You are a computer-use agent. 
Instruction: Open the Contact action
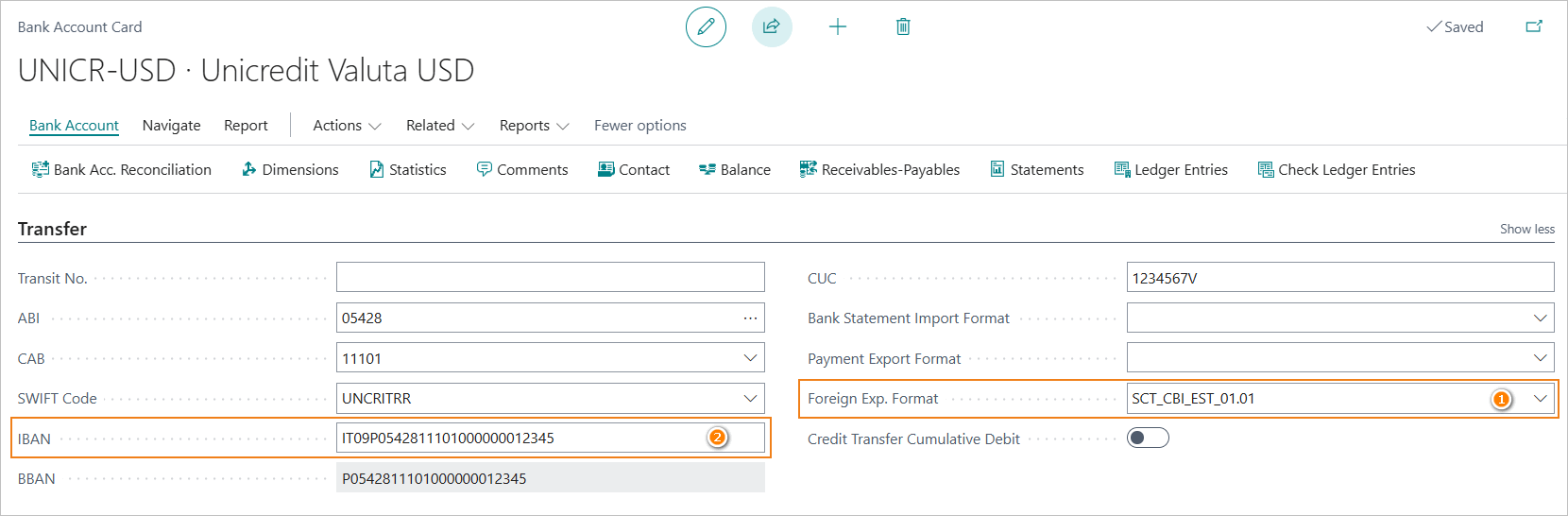pyautogui.click(x=634, y=169)
